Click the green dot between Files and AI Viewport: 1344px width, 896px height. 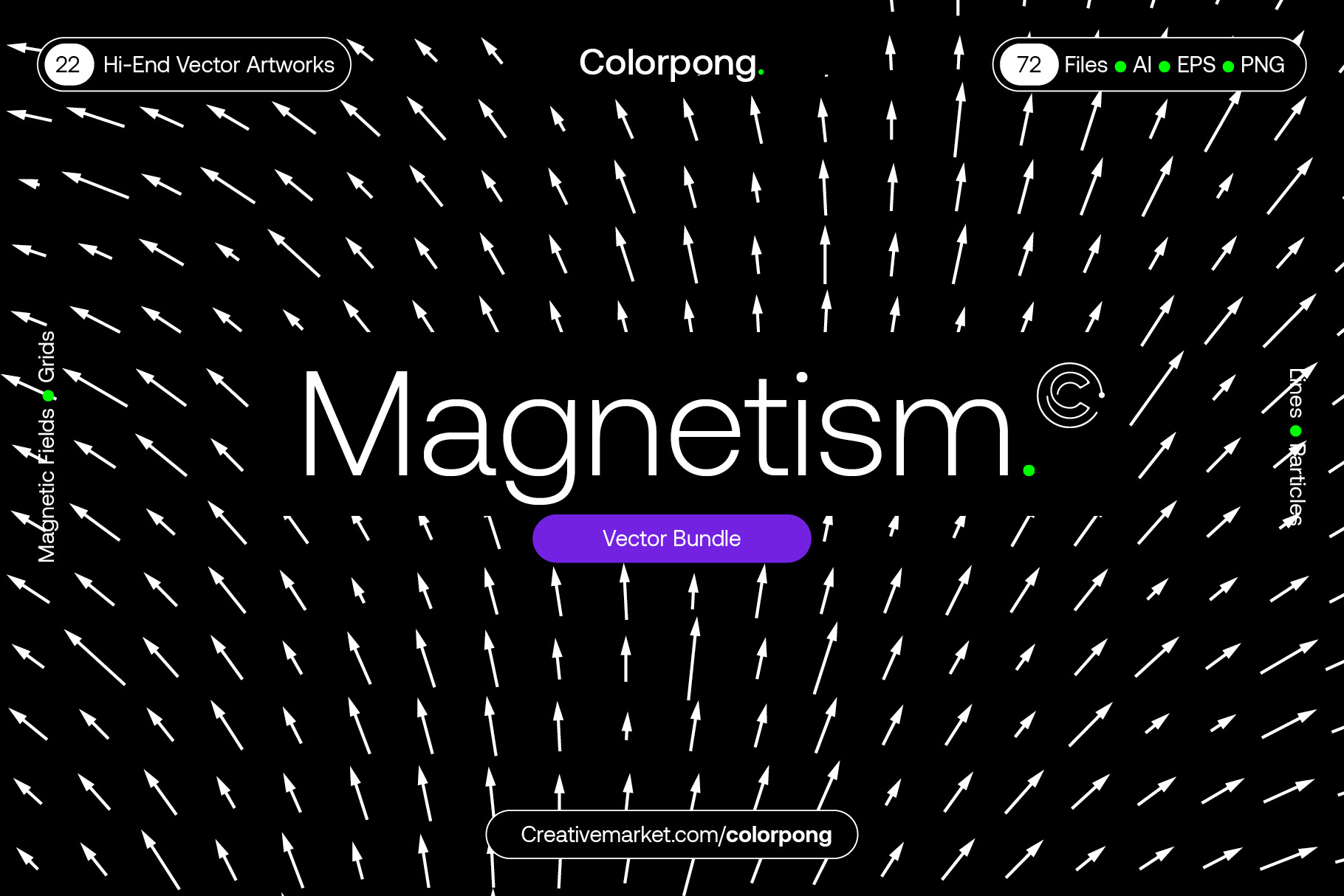(x=1120, y=67)
